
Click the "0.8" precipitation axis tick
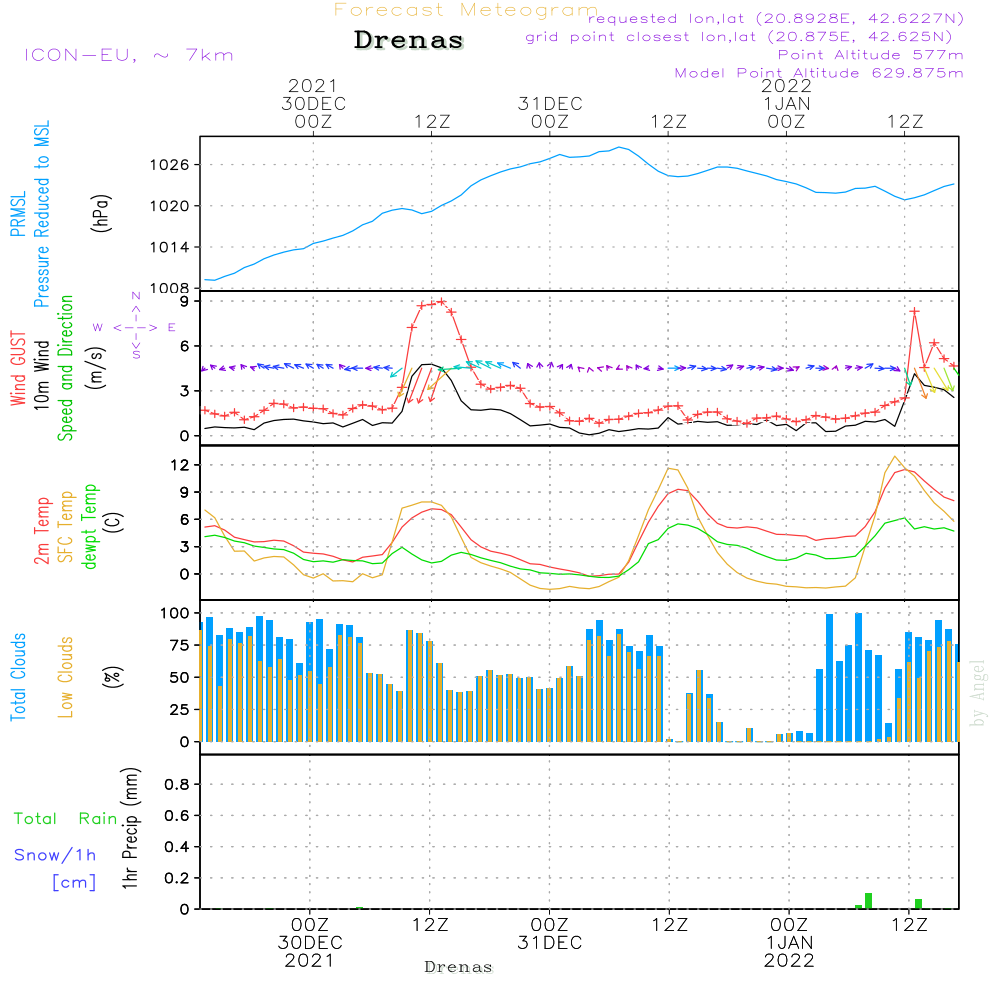point(177,784)
